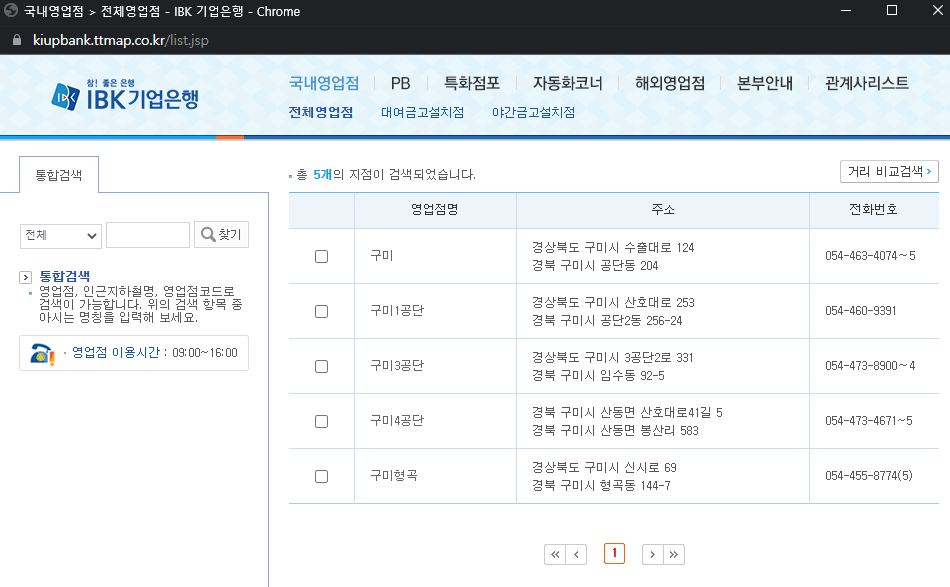Select the 구미형곡 row checkbox

[321, 476]
